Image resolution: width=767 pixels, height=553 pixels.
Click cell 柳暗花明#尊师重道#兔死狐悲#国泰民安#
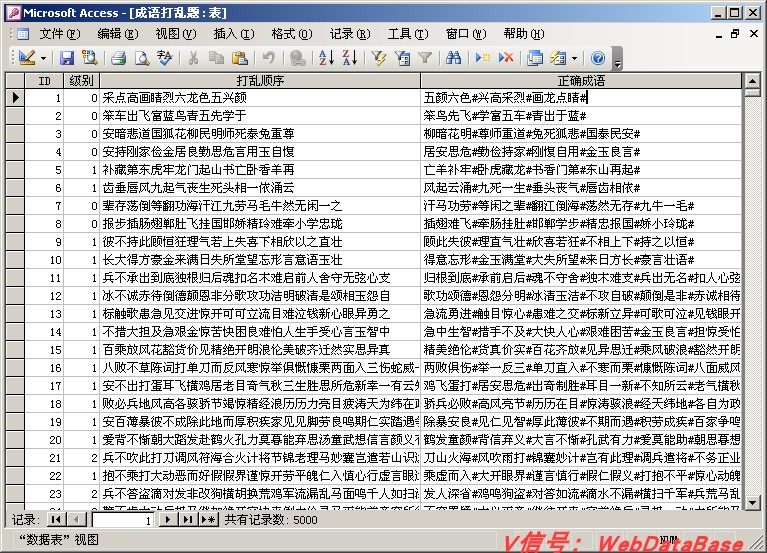pos(581,133)
